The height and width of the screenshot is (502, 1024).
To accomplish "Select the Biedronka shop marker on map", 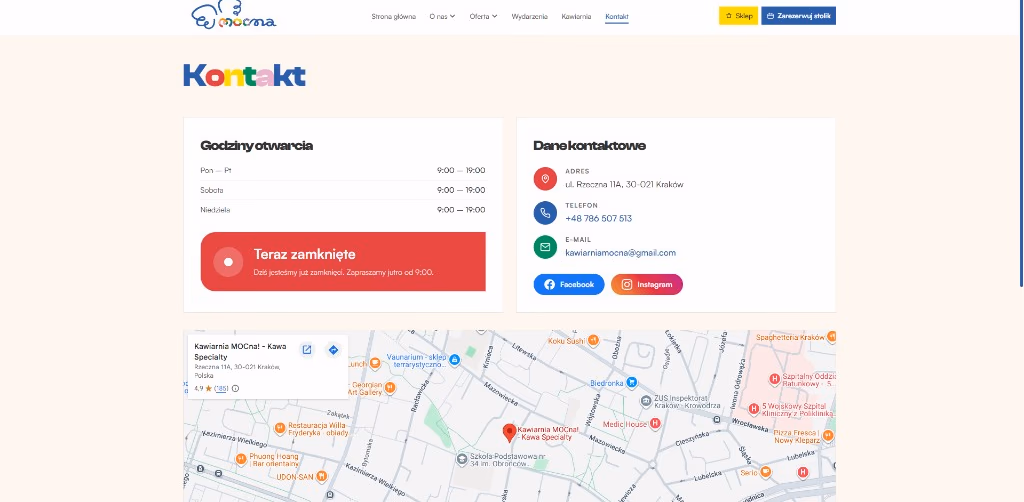I will [632, 382].
